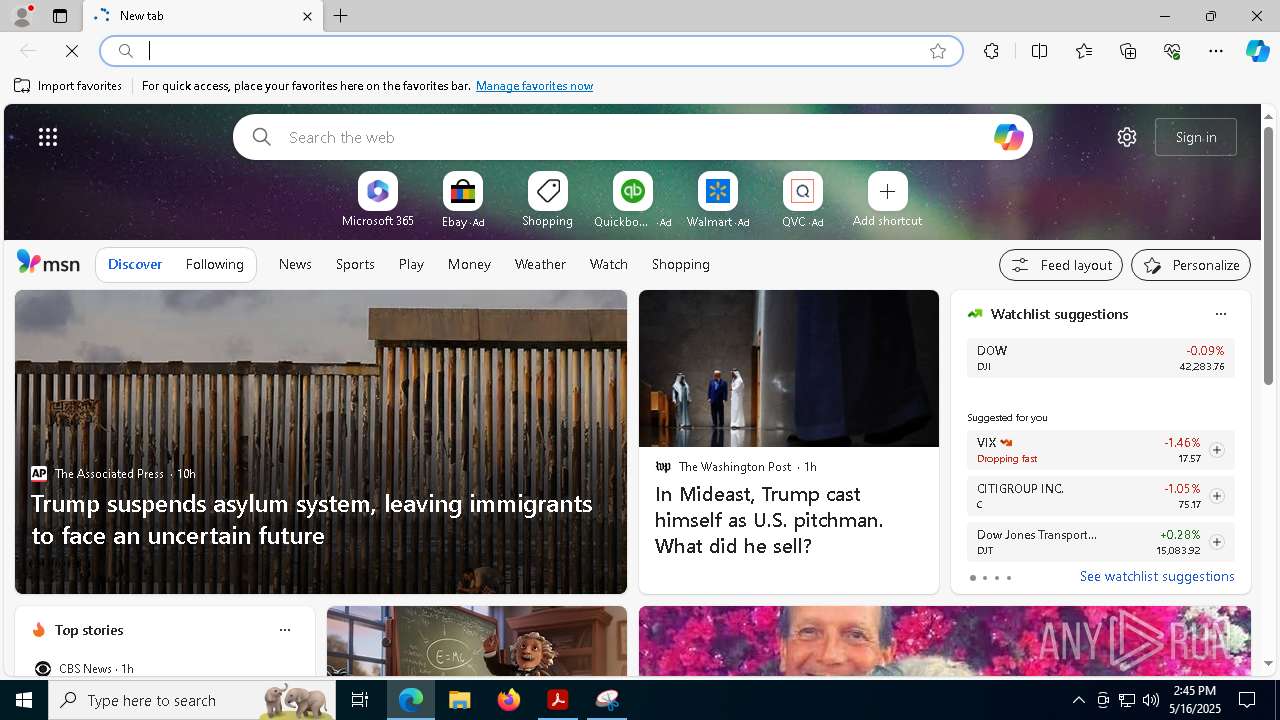Open the Watch menu item
Viewport: 1280px width, 720px height.
(609, 264)
